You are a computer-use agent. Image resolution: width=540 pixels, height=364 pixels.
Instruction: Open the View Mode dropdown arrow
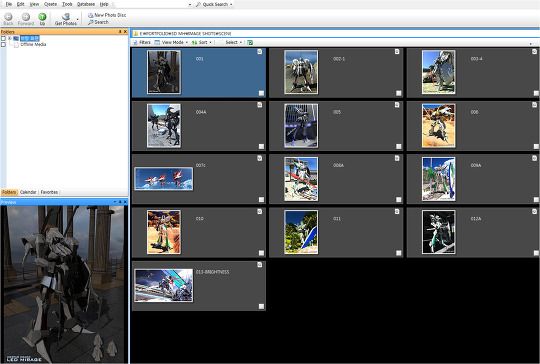(x=187, y=42)
